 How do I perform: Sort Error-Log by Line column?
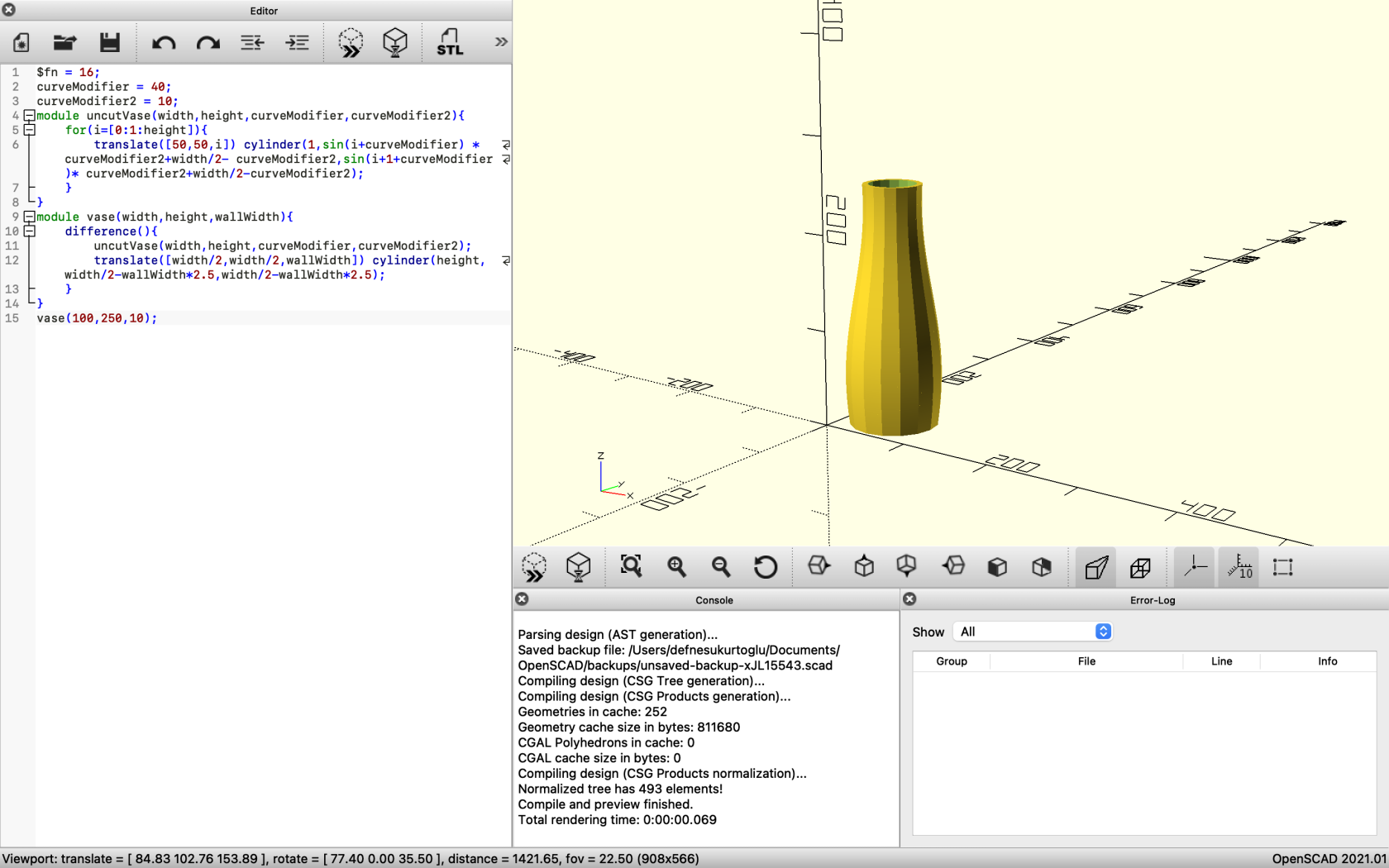(1221, 661)
